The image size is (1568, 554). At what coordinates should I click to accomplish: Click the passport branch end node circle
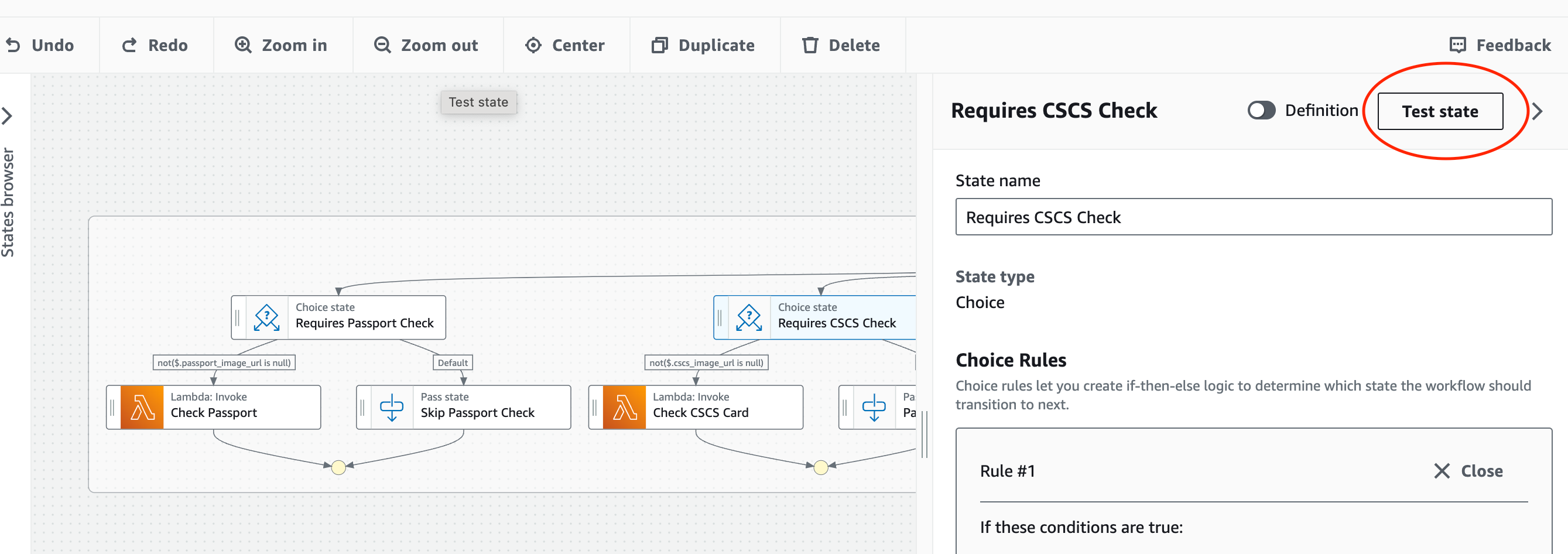pyautogui.click(x=338, y=467)
